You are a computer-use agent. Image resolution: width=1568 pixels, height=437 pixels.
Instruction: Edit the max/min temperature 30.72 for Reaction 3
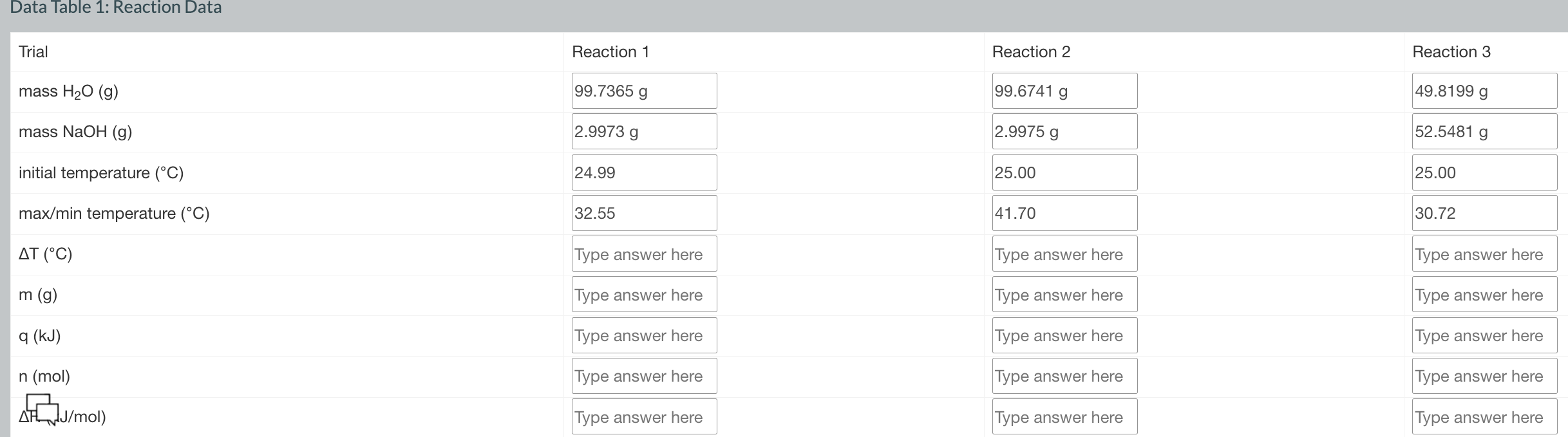click(1484, 213)
